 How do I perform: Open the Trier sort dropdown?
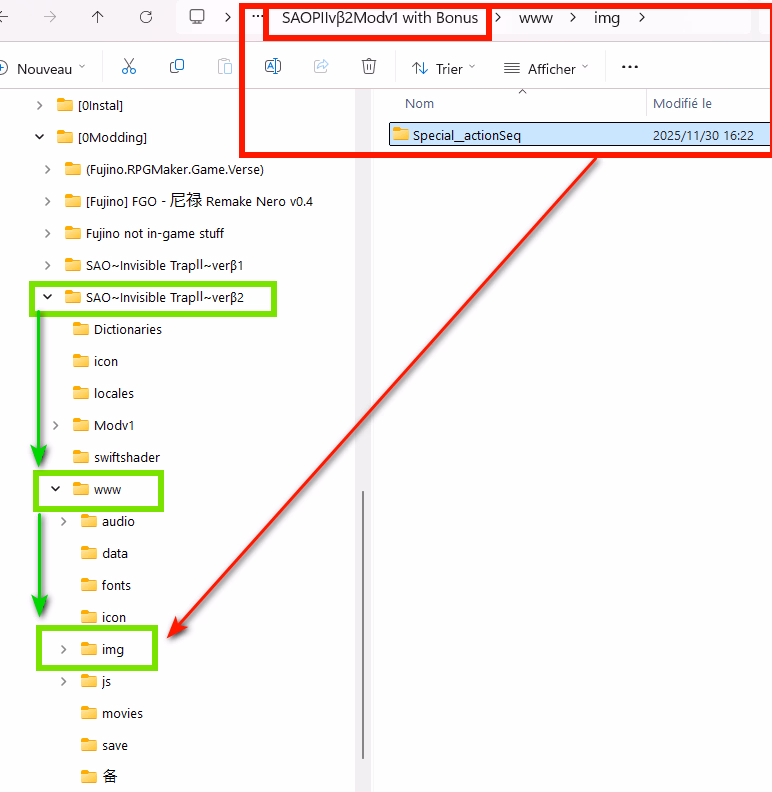pyautogui.click(x=444, y=68)
